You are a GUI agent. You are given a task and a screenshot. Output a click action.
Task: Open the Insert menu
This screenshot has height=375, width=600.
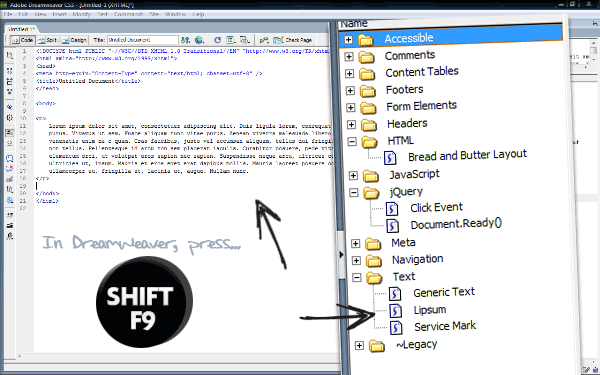[59, 14]
